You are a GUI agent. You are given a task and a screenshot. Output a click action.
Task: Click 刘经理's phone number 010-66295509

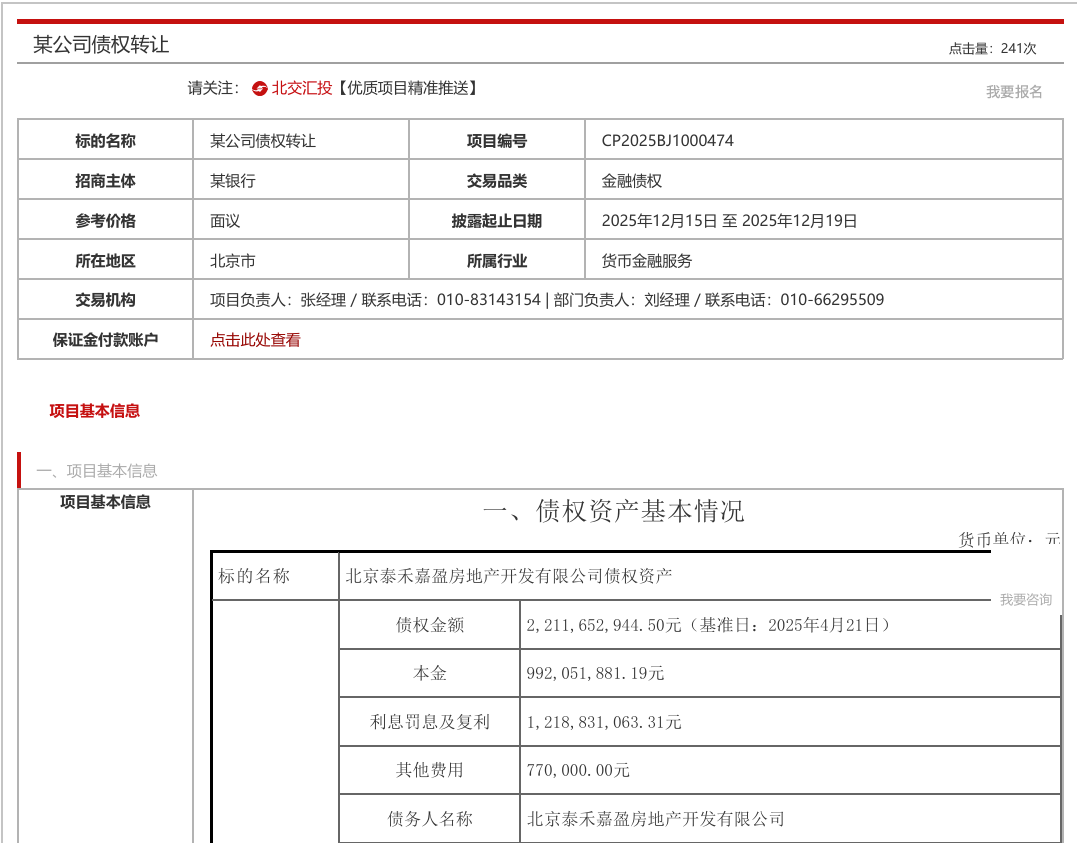point(834,299)
